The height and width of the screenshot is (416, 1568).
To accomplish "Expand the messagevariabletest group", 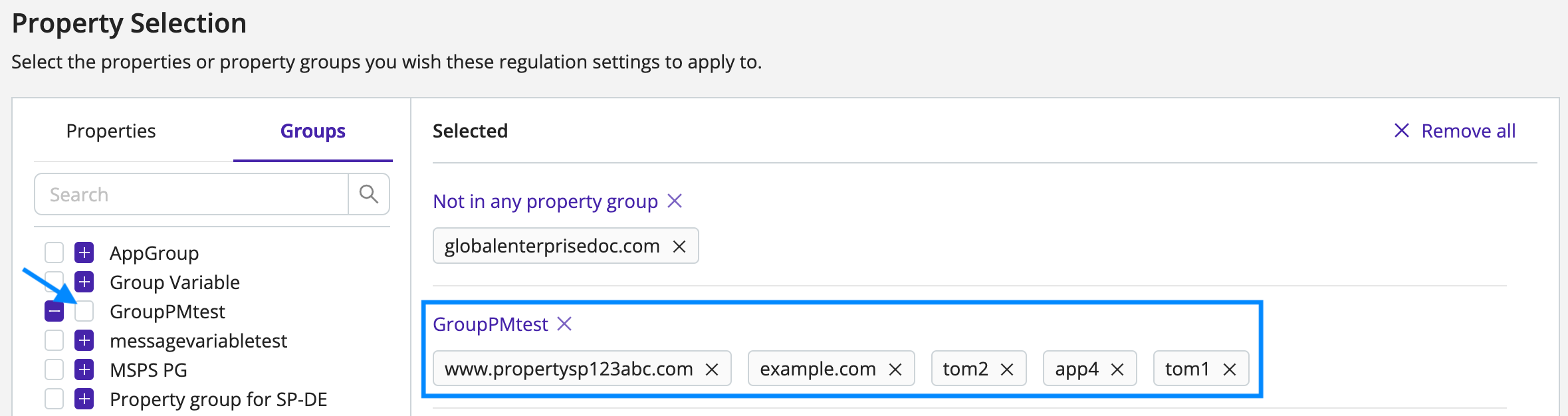I will [x=84, y=340].
